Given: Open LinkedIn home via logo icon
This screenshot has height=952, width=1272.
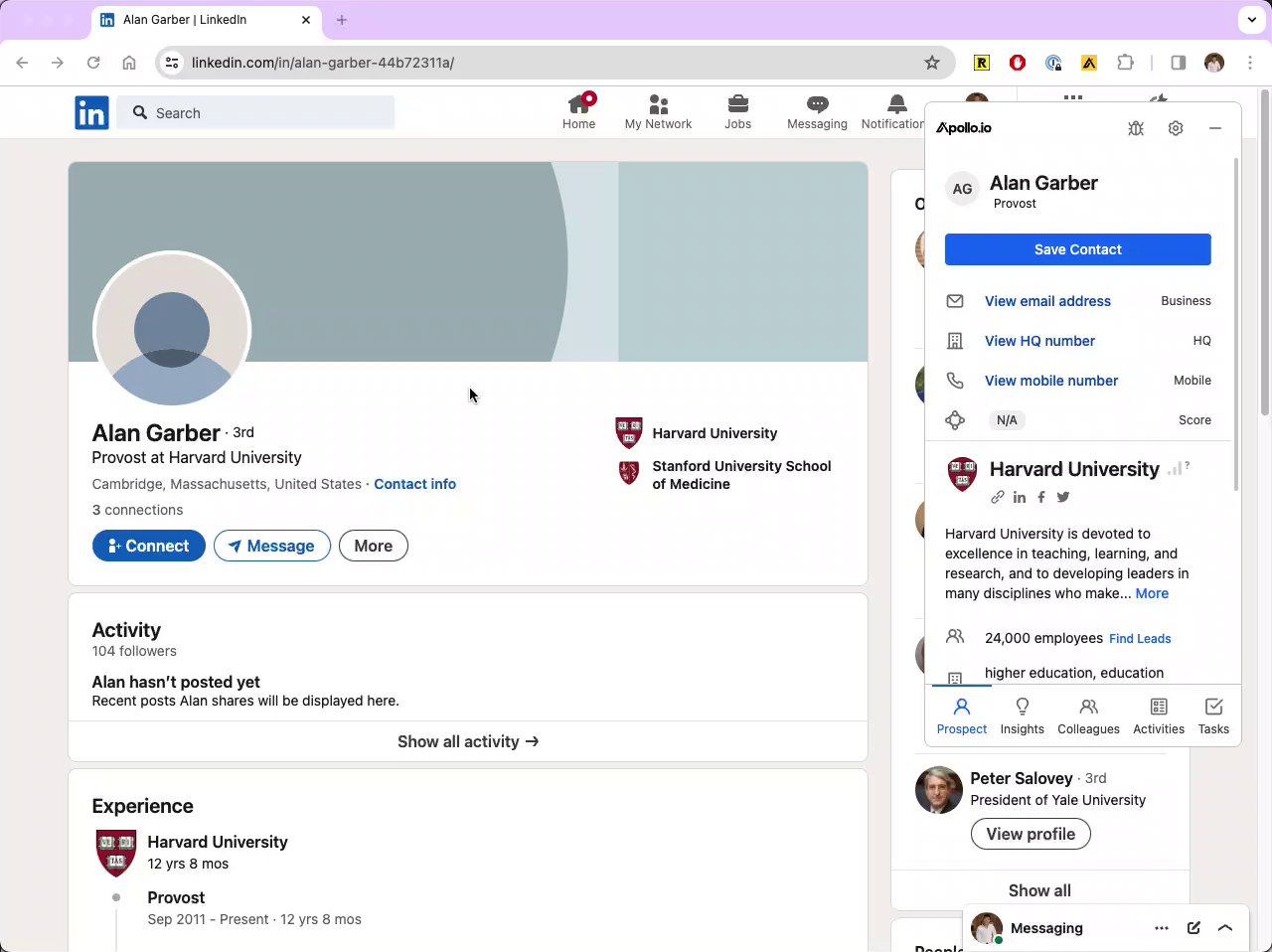Looking at the screenshot, I should coord(91,113).
